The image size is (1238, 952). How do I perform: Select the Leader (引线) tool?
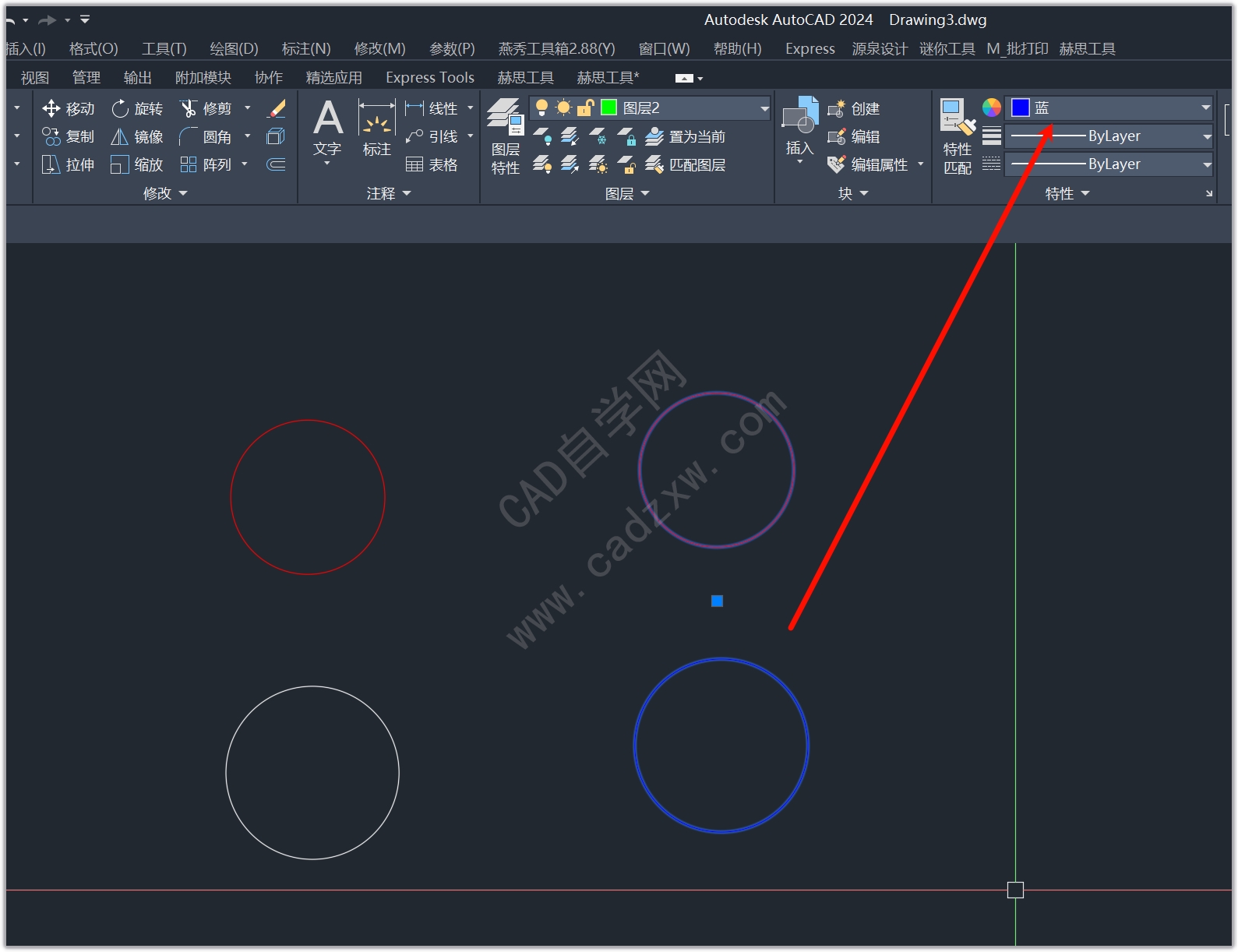[432, 136]
